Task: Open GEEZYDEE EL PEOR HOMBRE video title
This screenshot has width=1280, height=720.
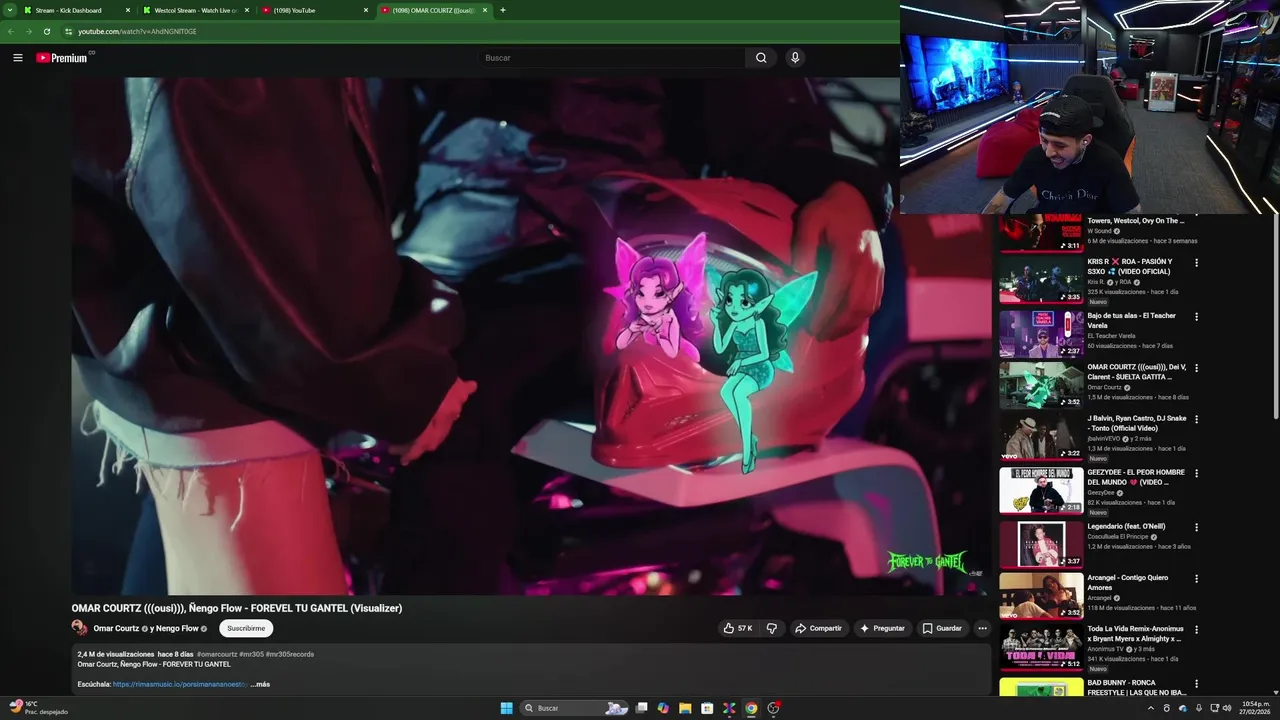Action: 1136,477
